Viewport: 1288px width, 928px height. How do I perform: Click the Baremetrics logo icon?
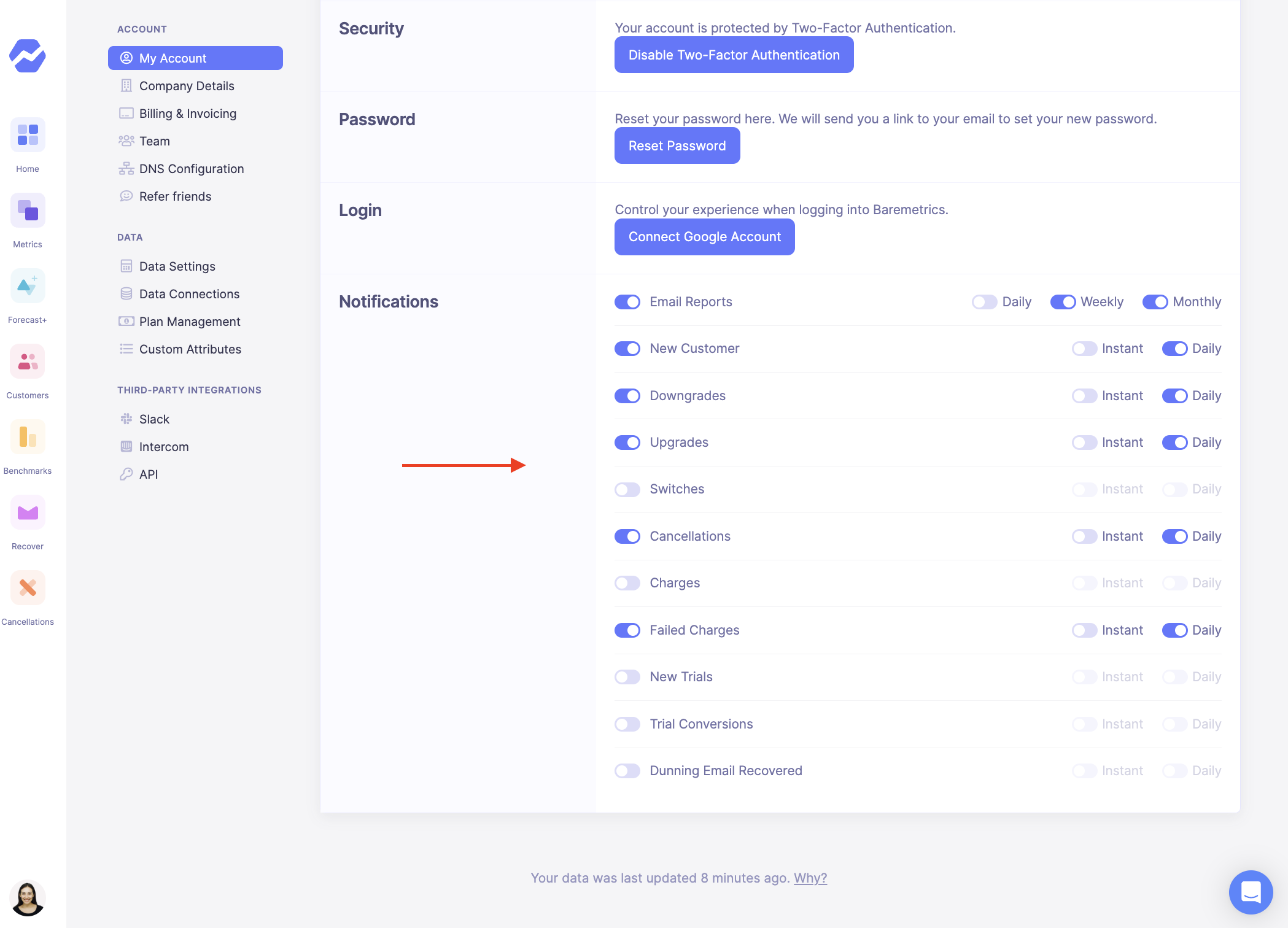click(28, 56)
